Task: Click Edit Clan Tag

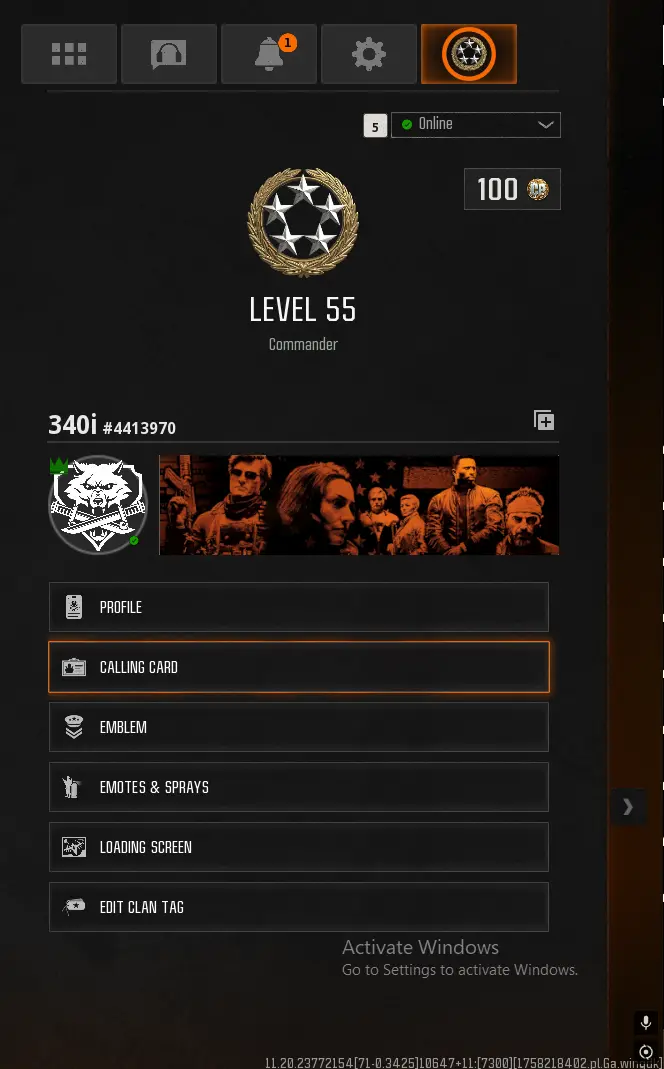Action: (299, 907)
